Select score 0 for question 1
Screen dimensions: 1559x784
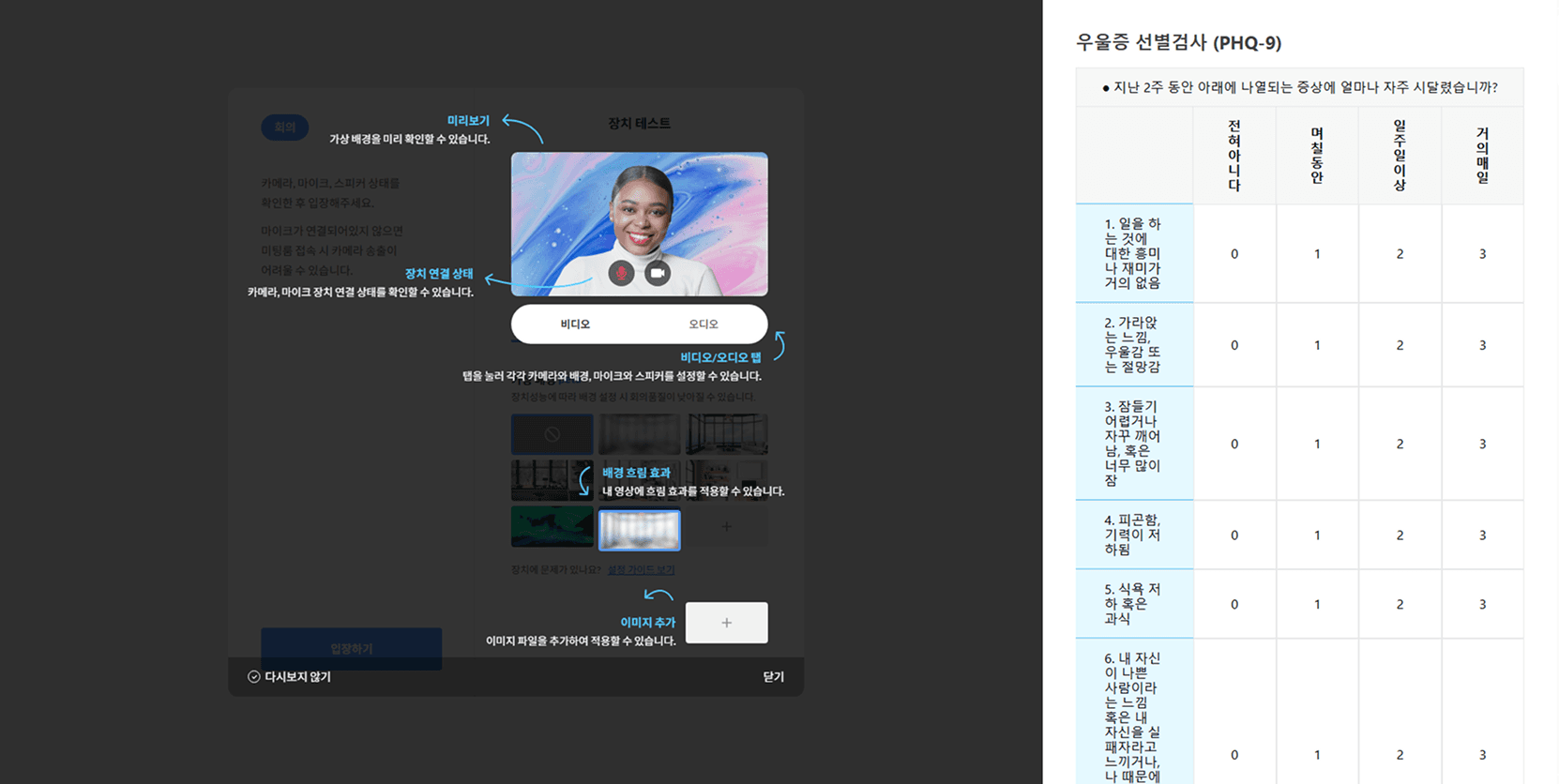coord(1234,254)
